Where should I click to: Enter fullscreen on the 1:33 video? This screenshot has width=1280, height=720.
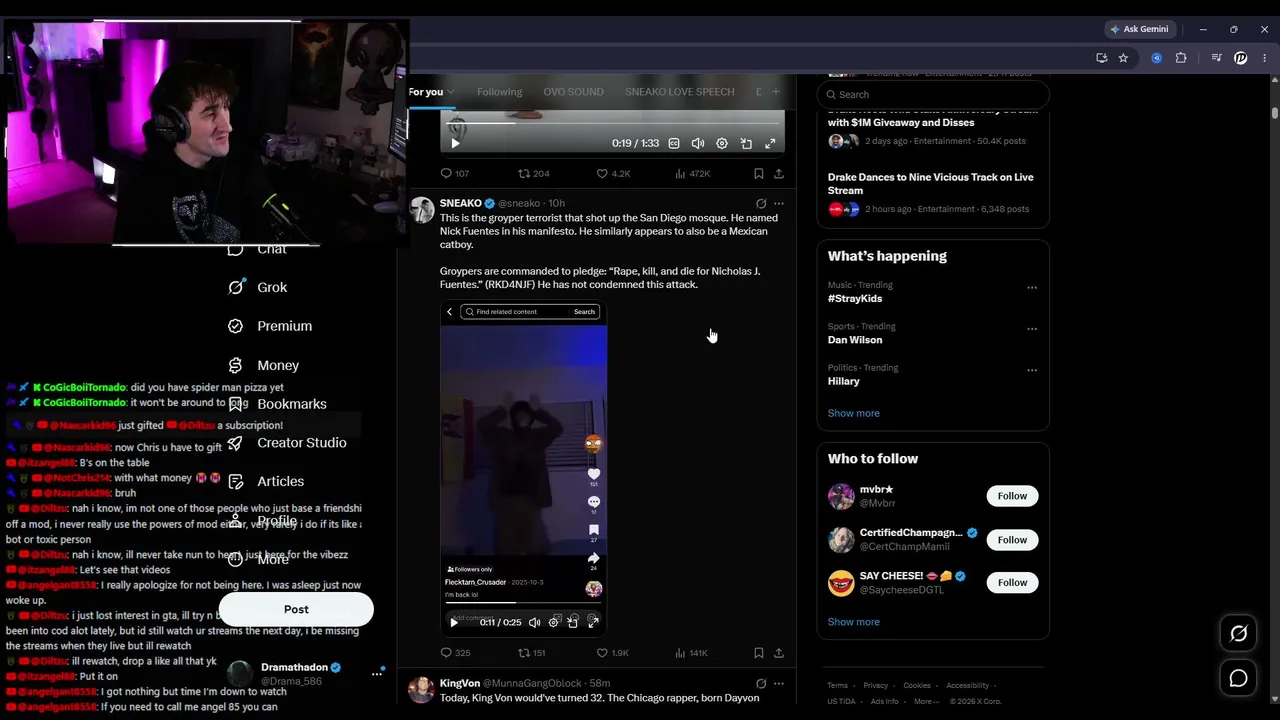[x=770, y=143]
